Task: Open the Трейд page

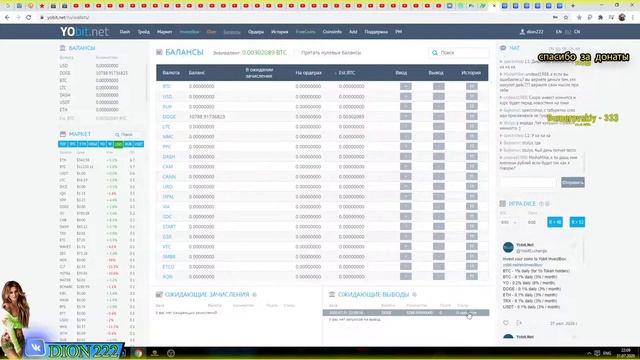Action: click(144, 32)
